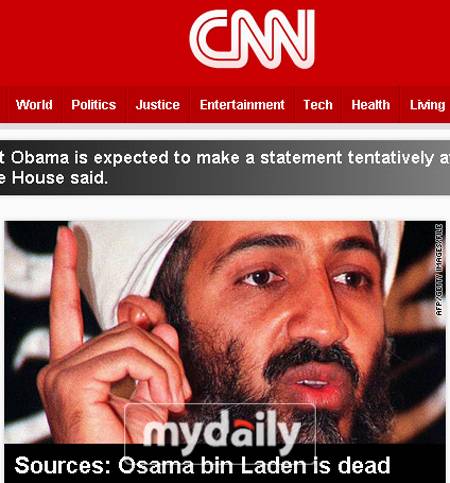450x483 pixels.
Task: Click the word 'Obama' in the banner
Action: coord(40,157)
